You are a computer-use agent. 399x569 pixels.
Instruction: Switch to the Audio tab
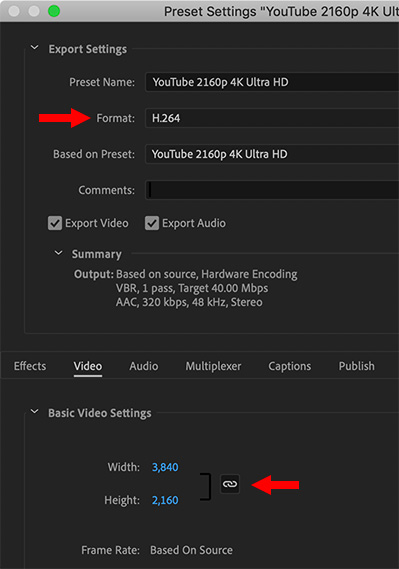144,366
